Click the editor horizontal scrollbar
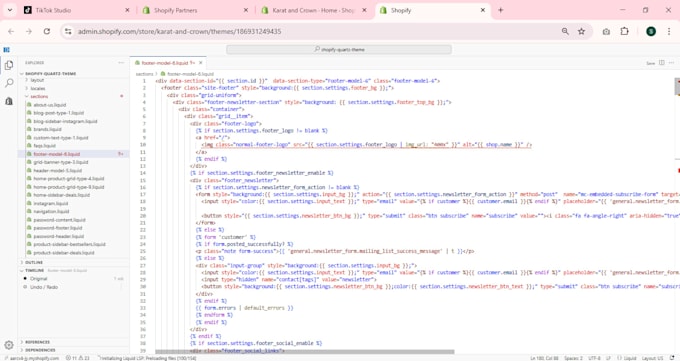The height and width of the screenshot is (361, 680). pyautogui.click(x=305, y=352)
